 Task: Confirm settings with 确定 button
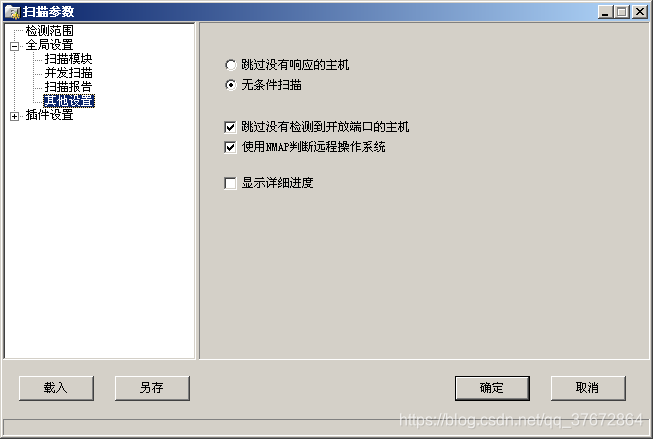pos(492,388)
